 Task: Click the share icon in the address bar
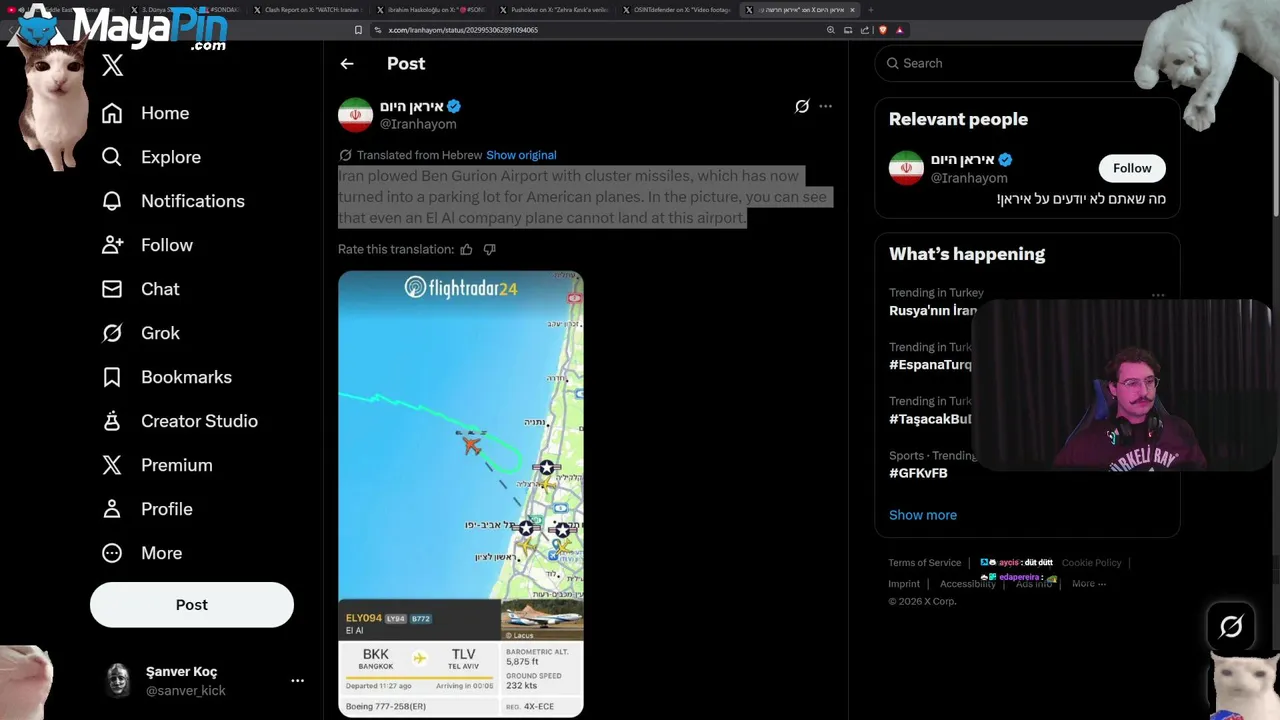click(865, 30)
